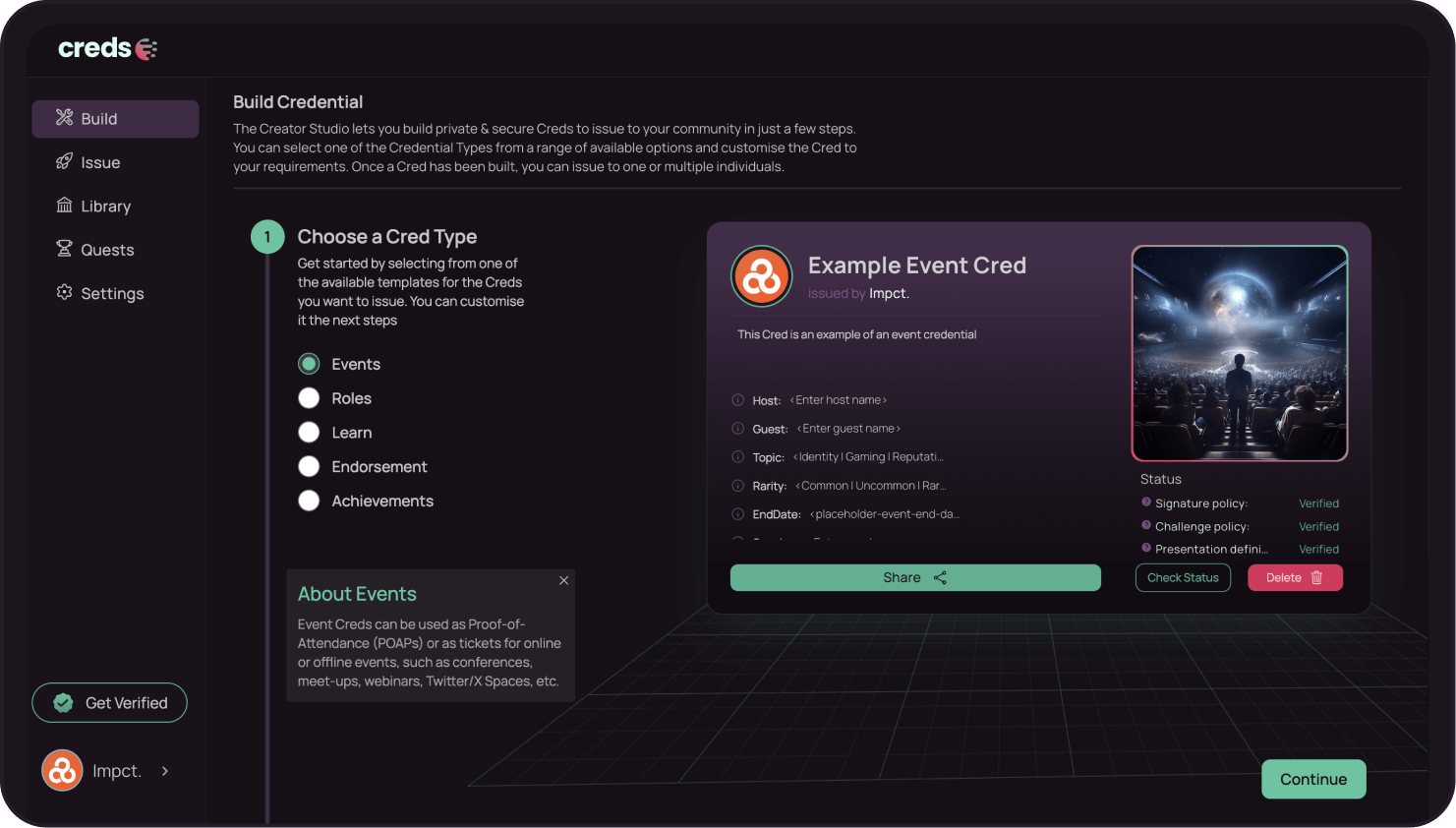The width and height of the screenshot is (1456, 828).
Task: Click the creds logo in header
Action: tap(107, 48)
